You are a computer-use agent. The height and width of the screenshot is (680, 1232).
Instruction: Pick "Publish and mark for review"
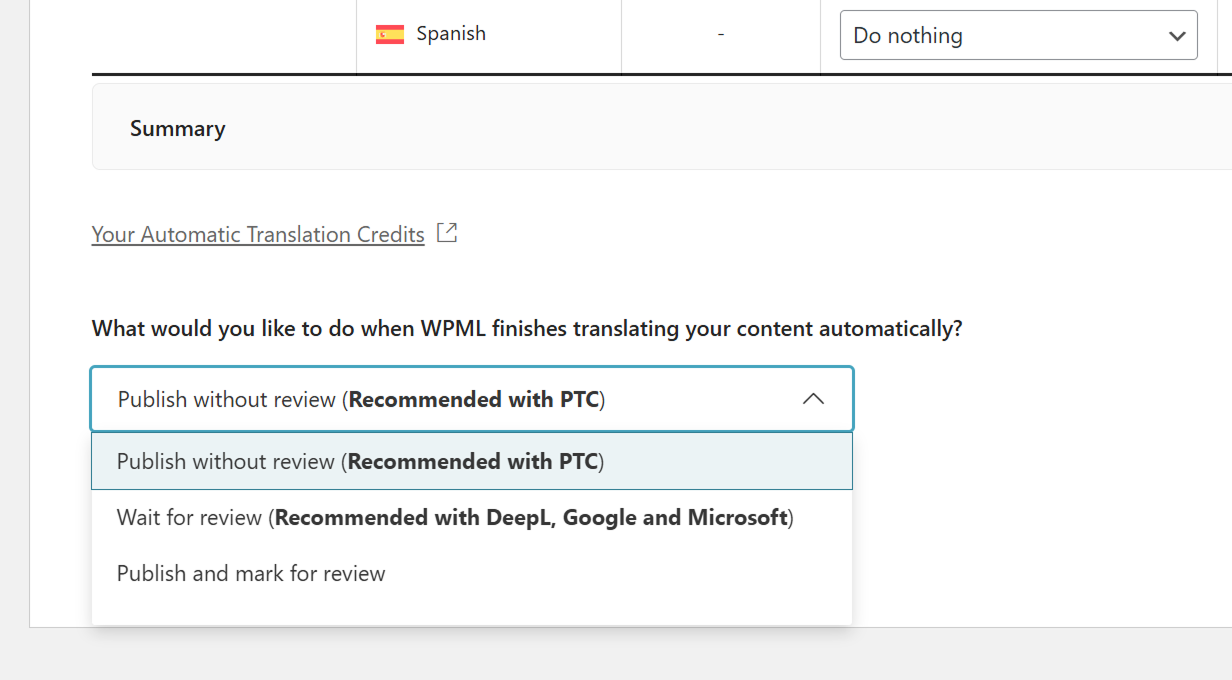coord(251,574)
